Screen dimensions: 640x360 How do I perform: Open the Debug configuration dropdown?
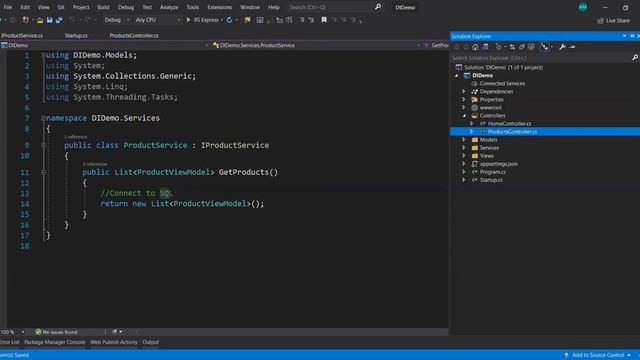coord(116,20)
